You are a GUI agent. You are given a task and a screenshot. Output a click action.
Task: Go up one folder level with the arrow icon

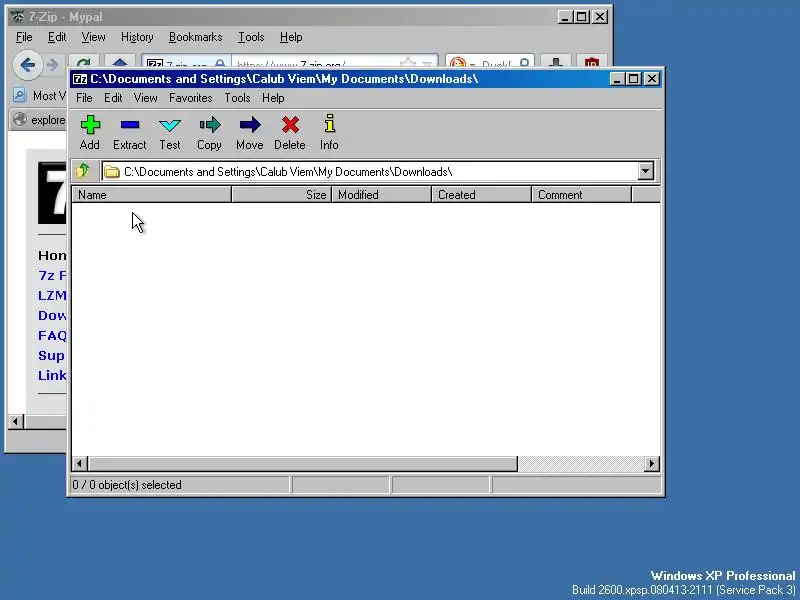[x=83, y=170]
